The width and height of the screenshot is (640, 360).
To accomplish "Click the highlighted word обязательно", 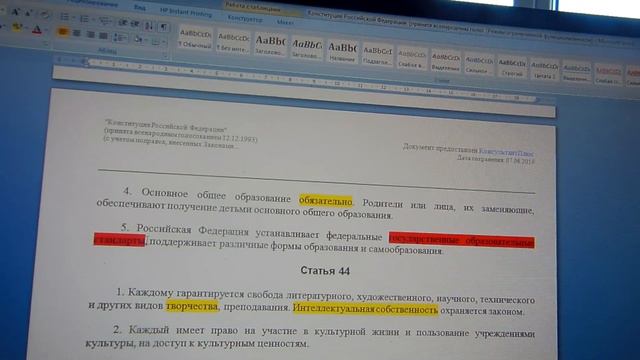I will [326, 200].
